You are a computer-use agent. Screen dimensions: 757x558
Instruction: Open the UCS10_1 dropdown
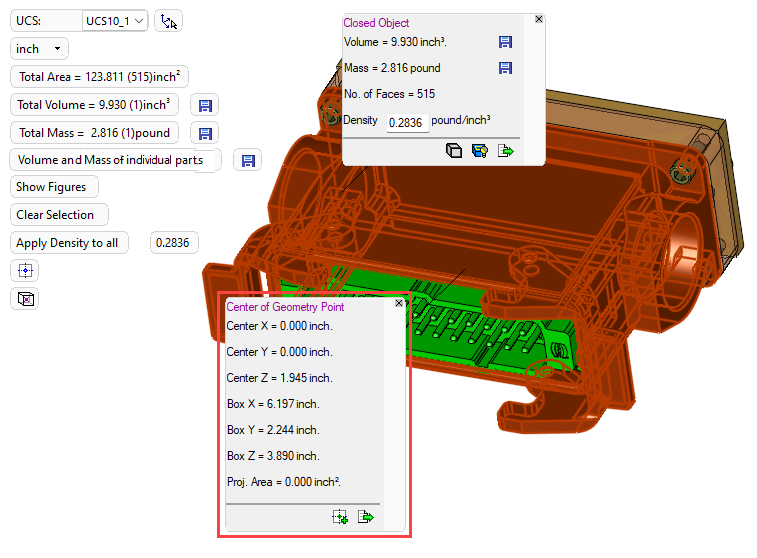(115, 21)
